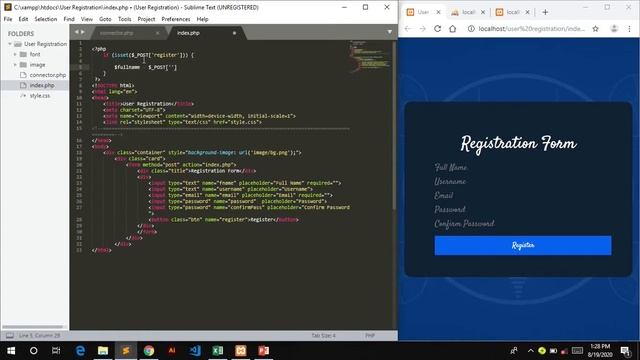Switch to the User browser tab
Viewport: 640px width, 360px height.
coord(423,12)
